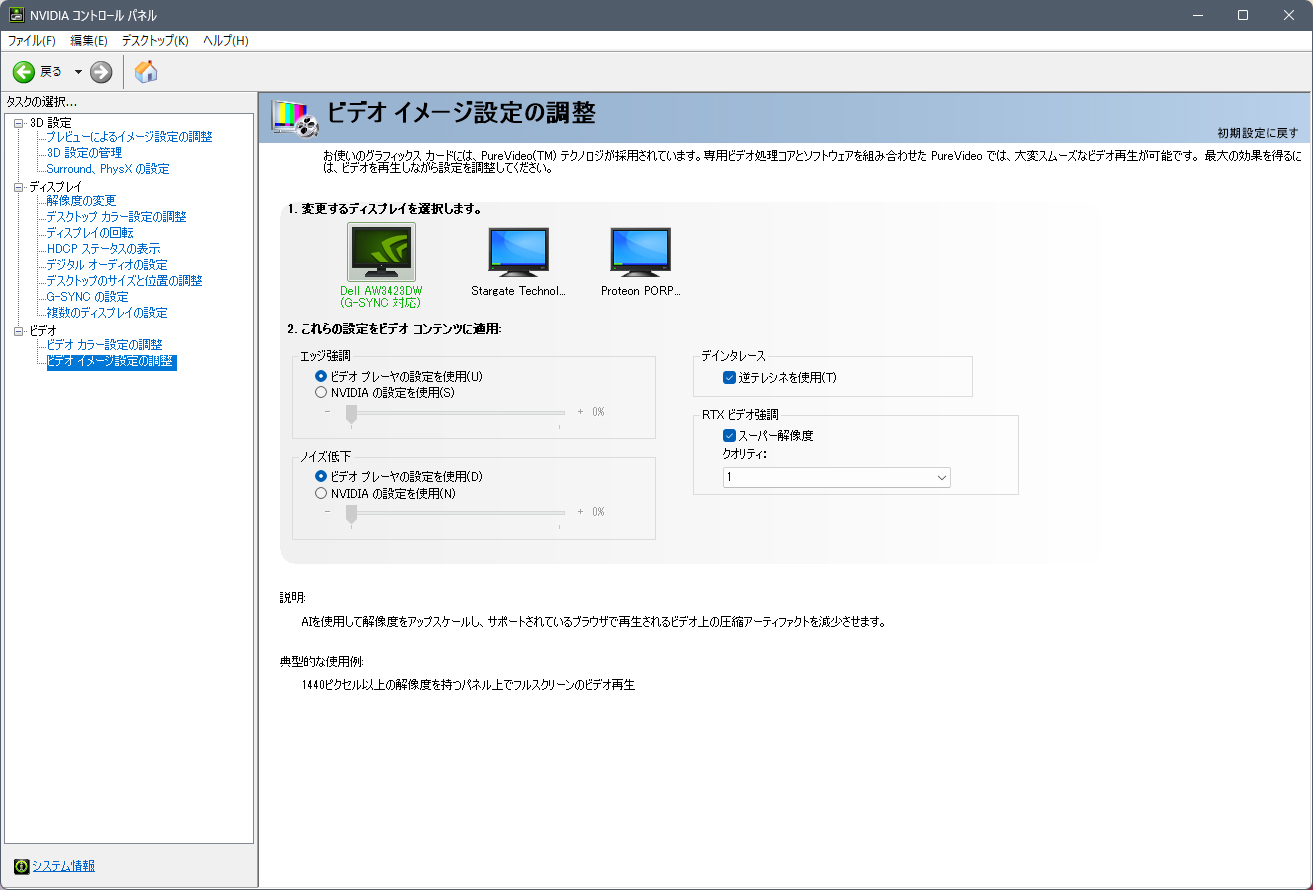Open the ファイル(F) menu
Image resolution: width=1313 pixels, height=890 pixels.
[x=32, y=41]
